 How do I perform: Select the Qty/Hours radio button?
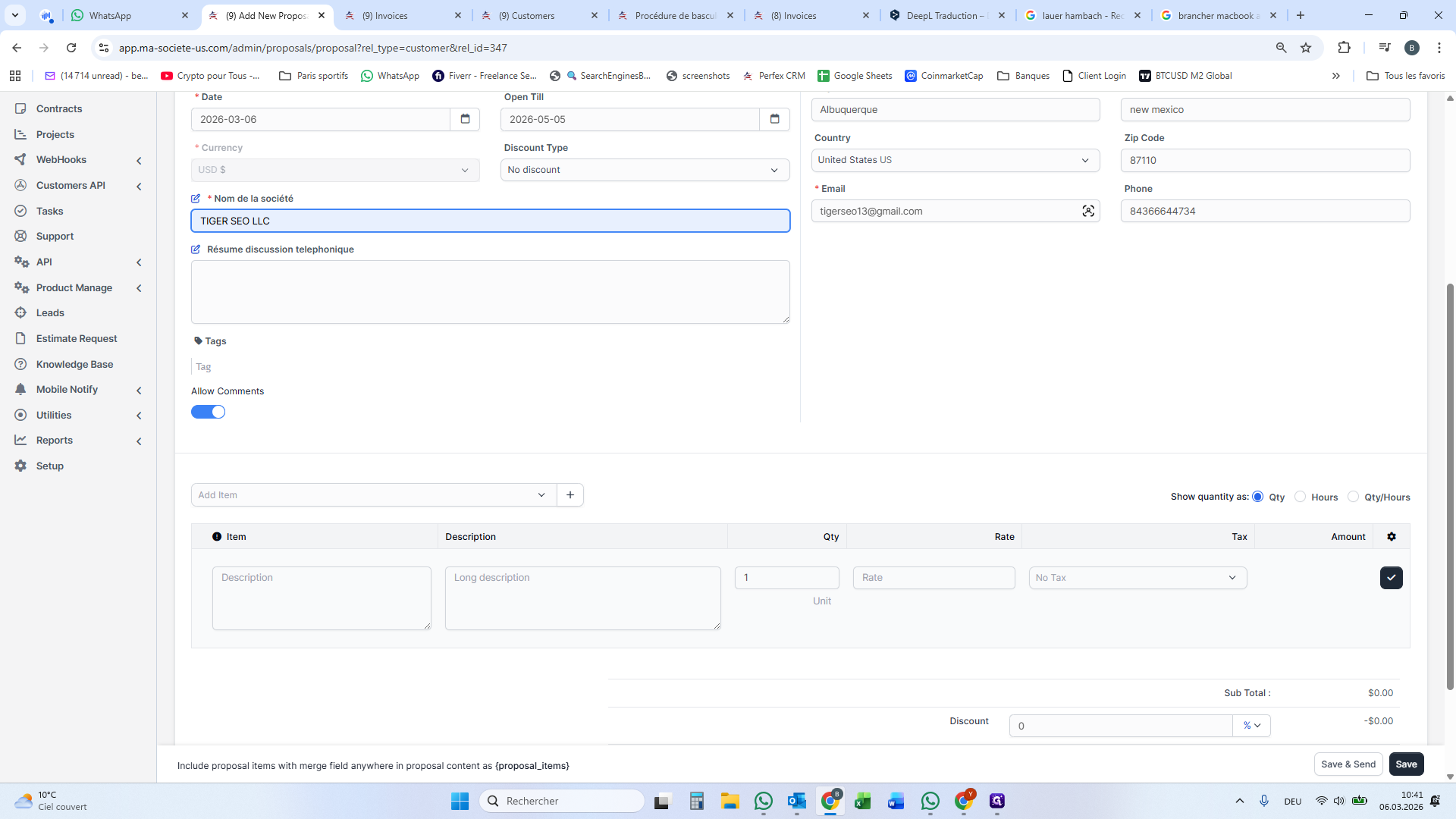tap(1353, 497)
